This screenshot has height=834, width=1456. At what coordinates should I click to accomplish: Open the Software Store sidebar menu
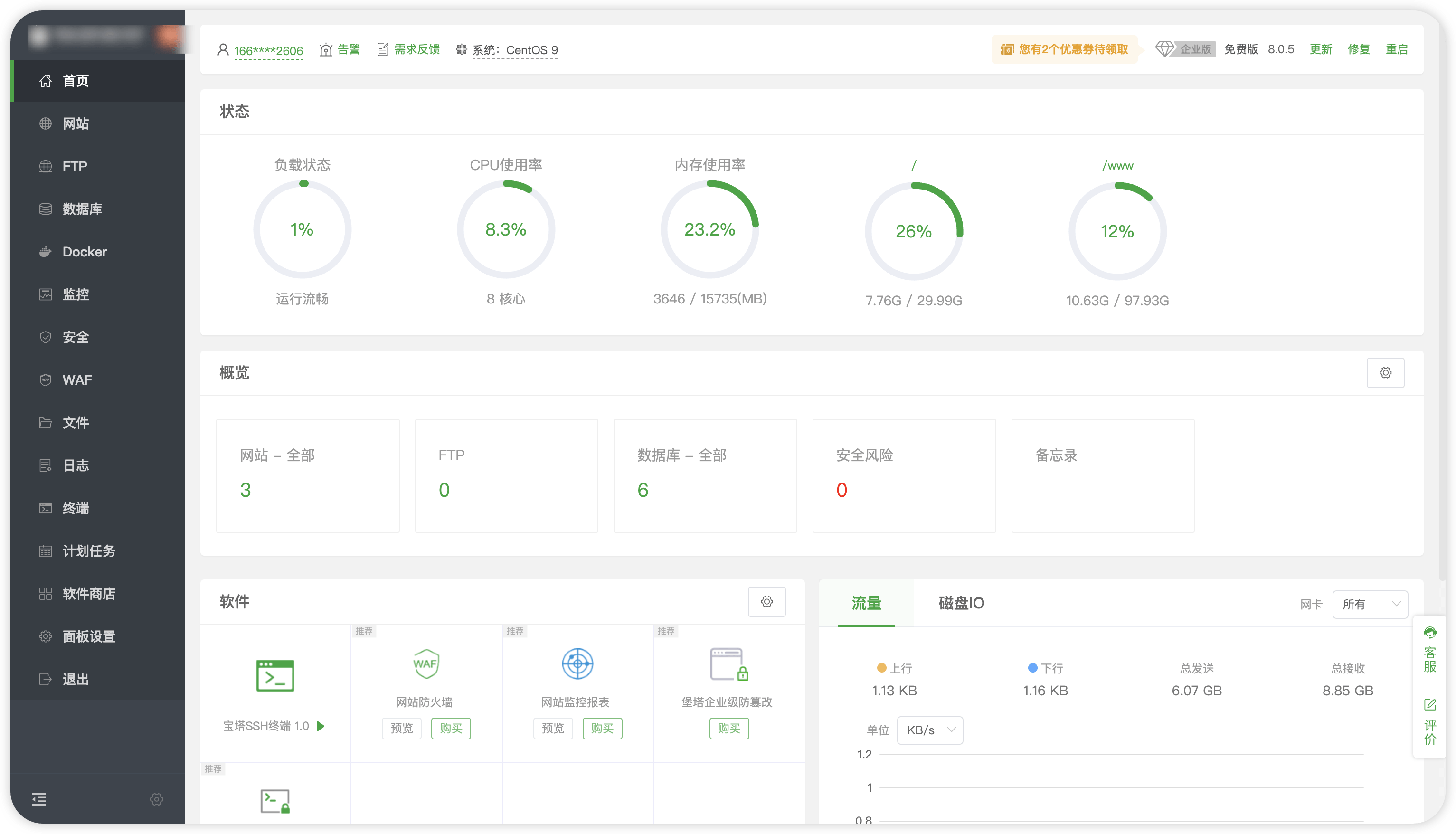pyautogui.click(x=89, y=594)
